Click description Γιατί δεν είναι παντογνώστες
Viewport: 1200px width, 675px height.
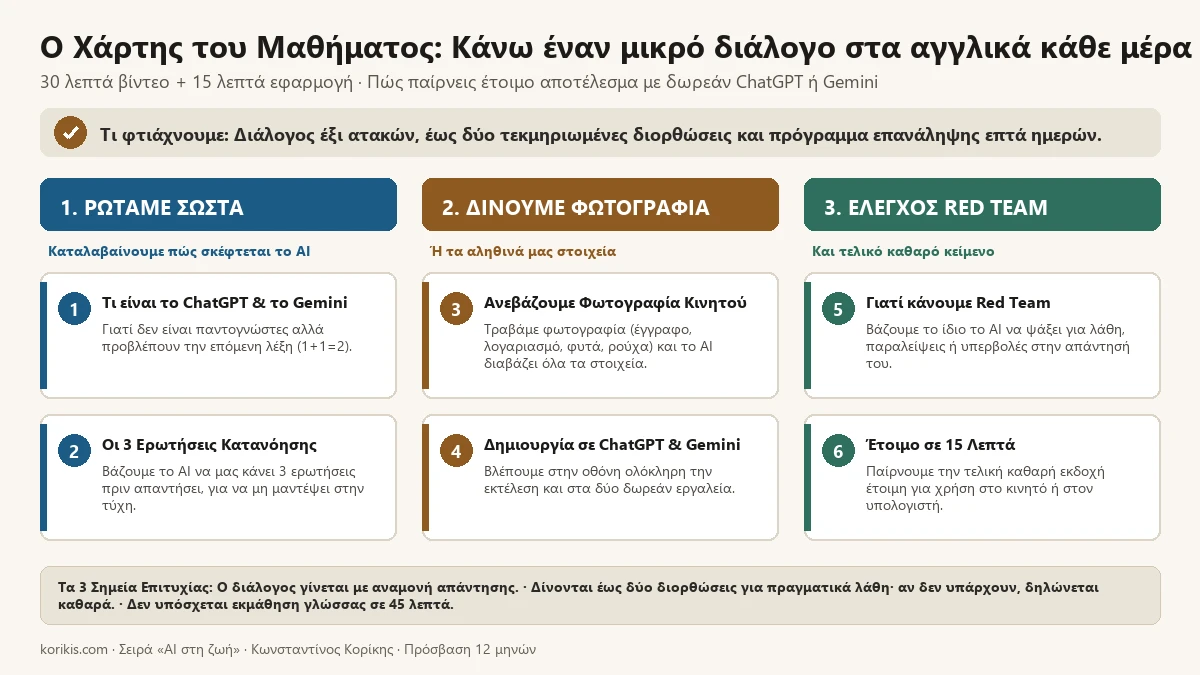[227, 337]
